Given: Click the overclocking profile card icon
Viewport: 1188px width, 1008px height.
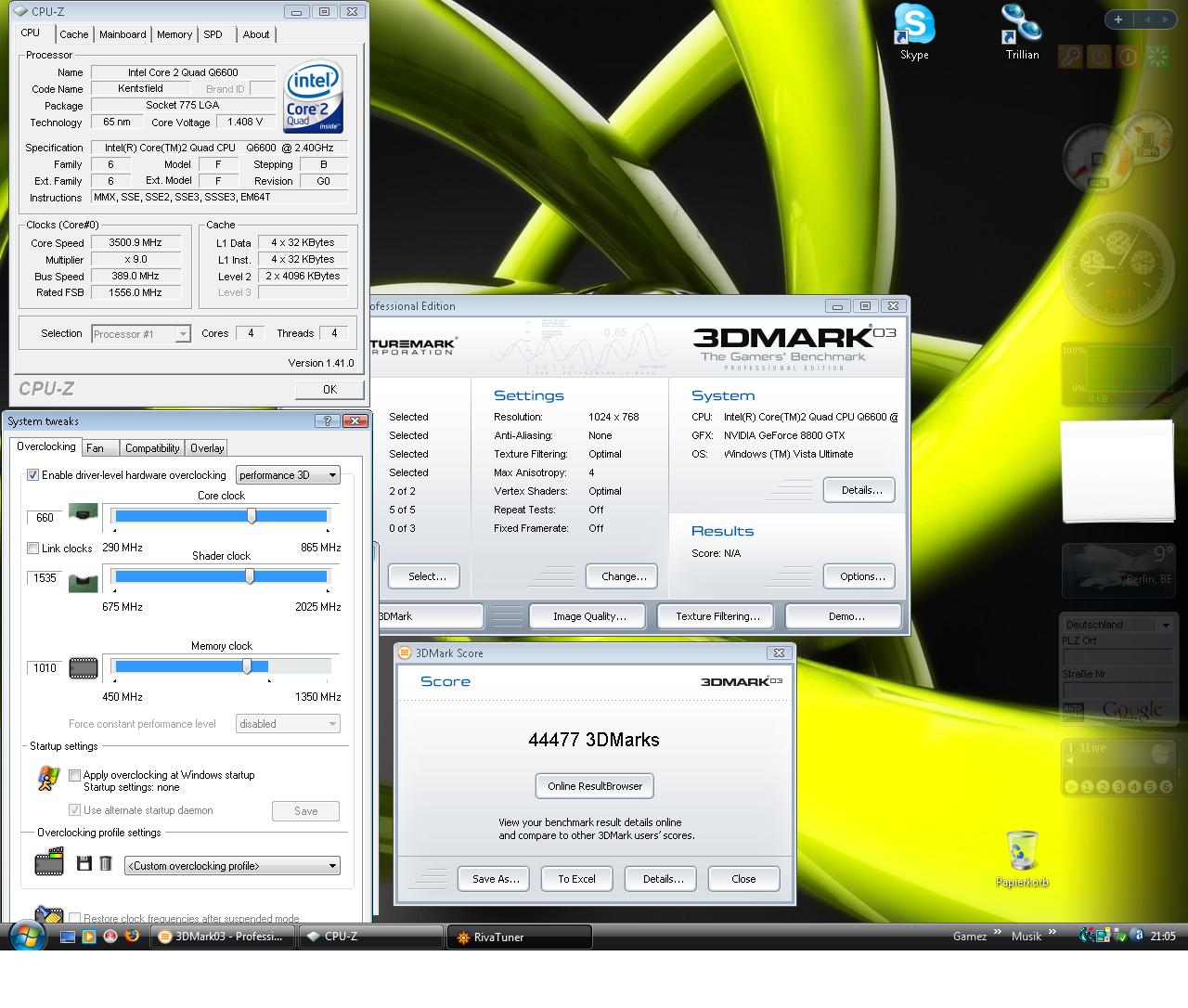Looking at the screenshot, I should (x=49, y=862).
